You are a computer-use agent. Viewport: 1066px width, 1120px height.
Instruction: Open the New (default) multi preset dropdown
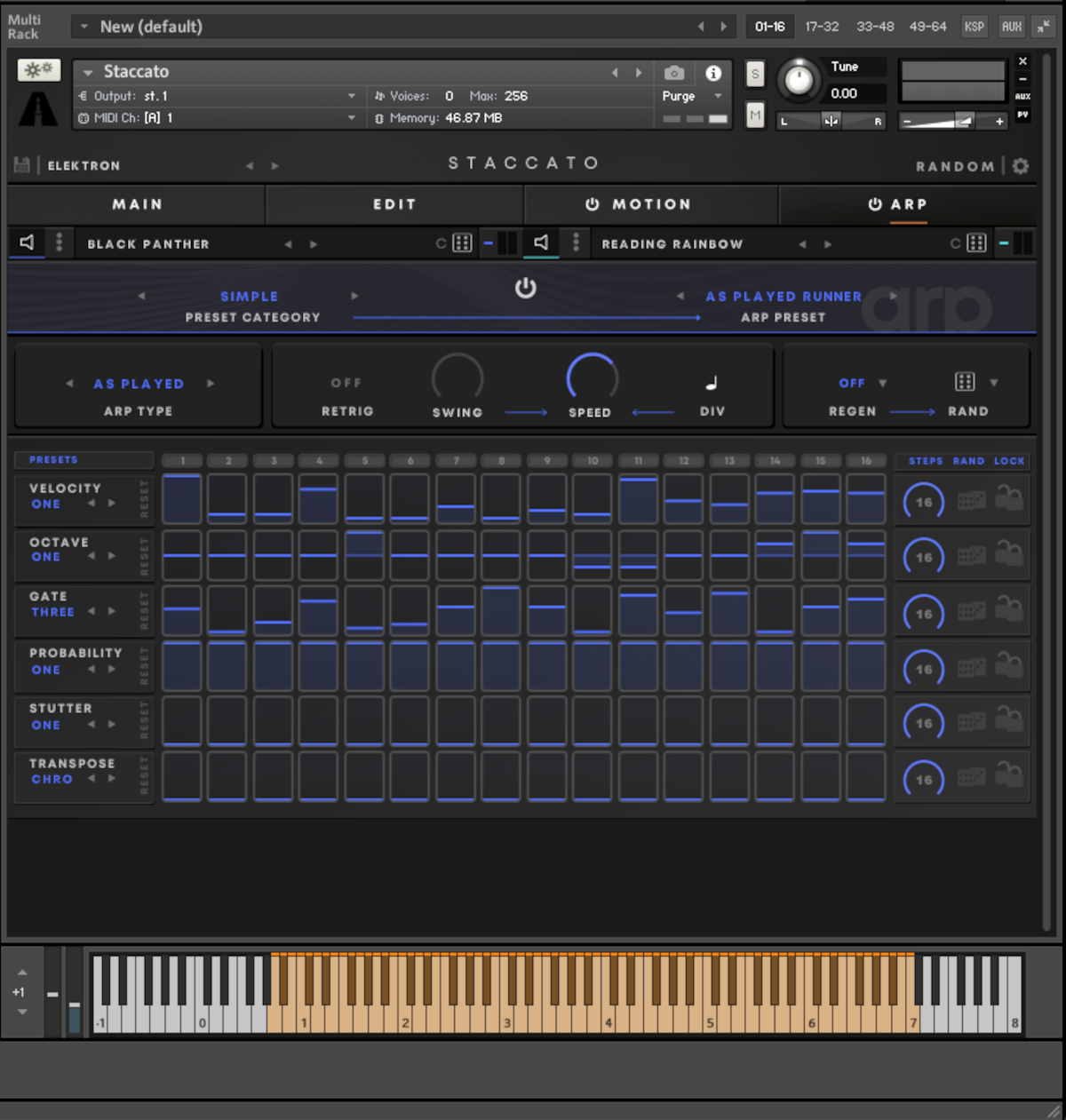[84, 27]
